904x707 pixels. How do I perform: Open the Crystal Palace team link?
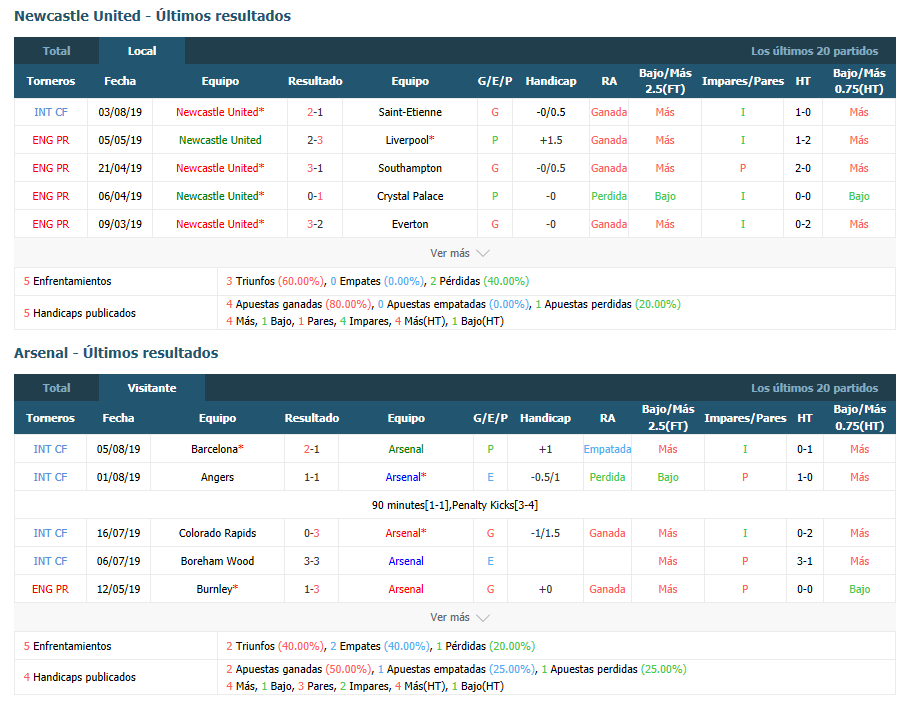click(x=410, y=196)
